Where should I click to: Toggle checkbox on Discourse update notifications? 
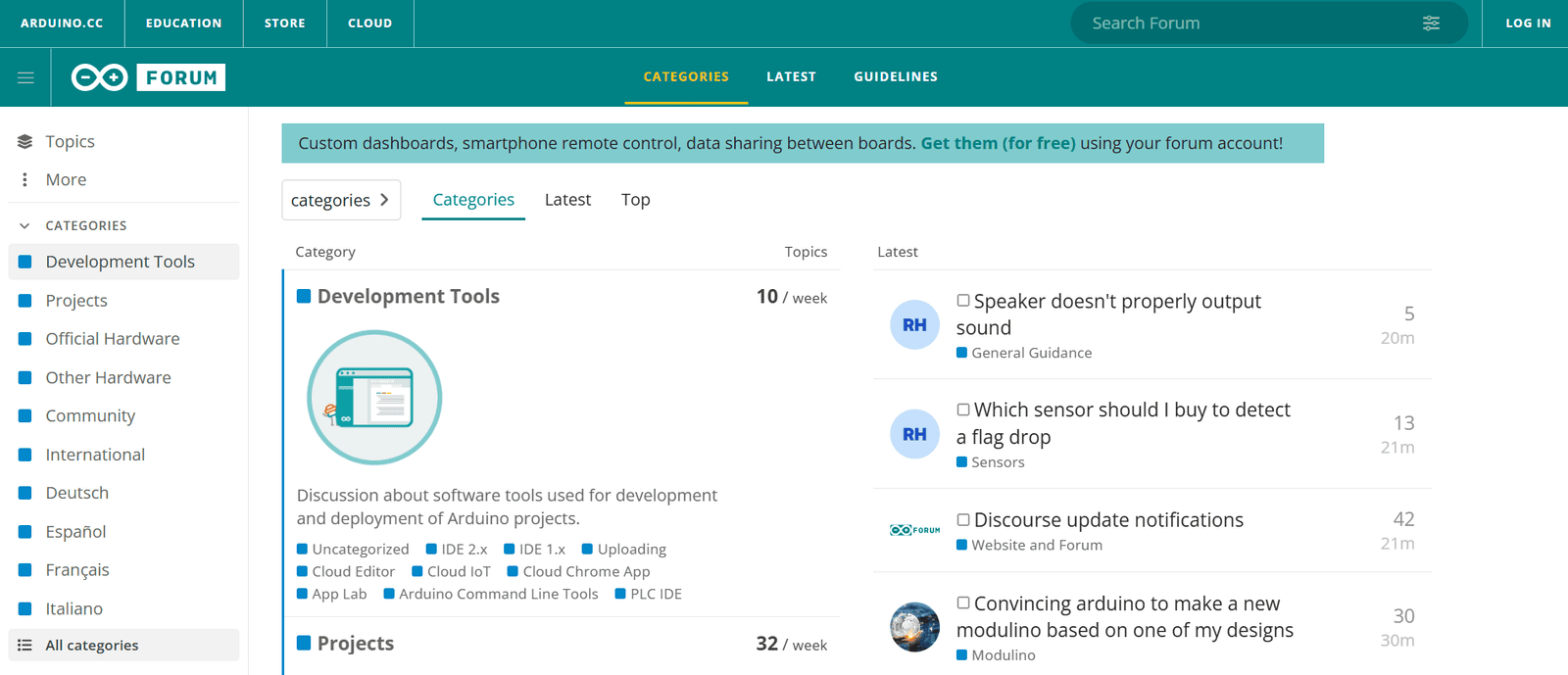pyautogui.click(x=963, y=520)
